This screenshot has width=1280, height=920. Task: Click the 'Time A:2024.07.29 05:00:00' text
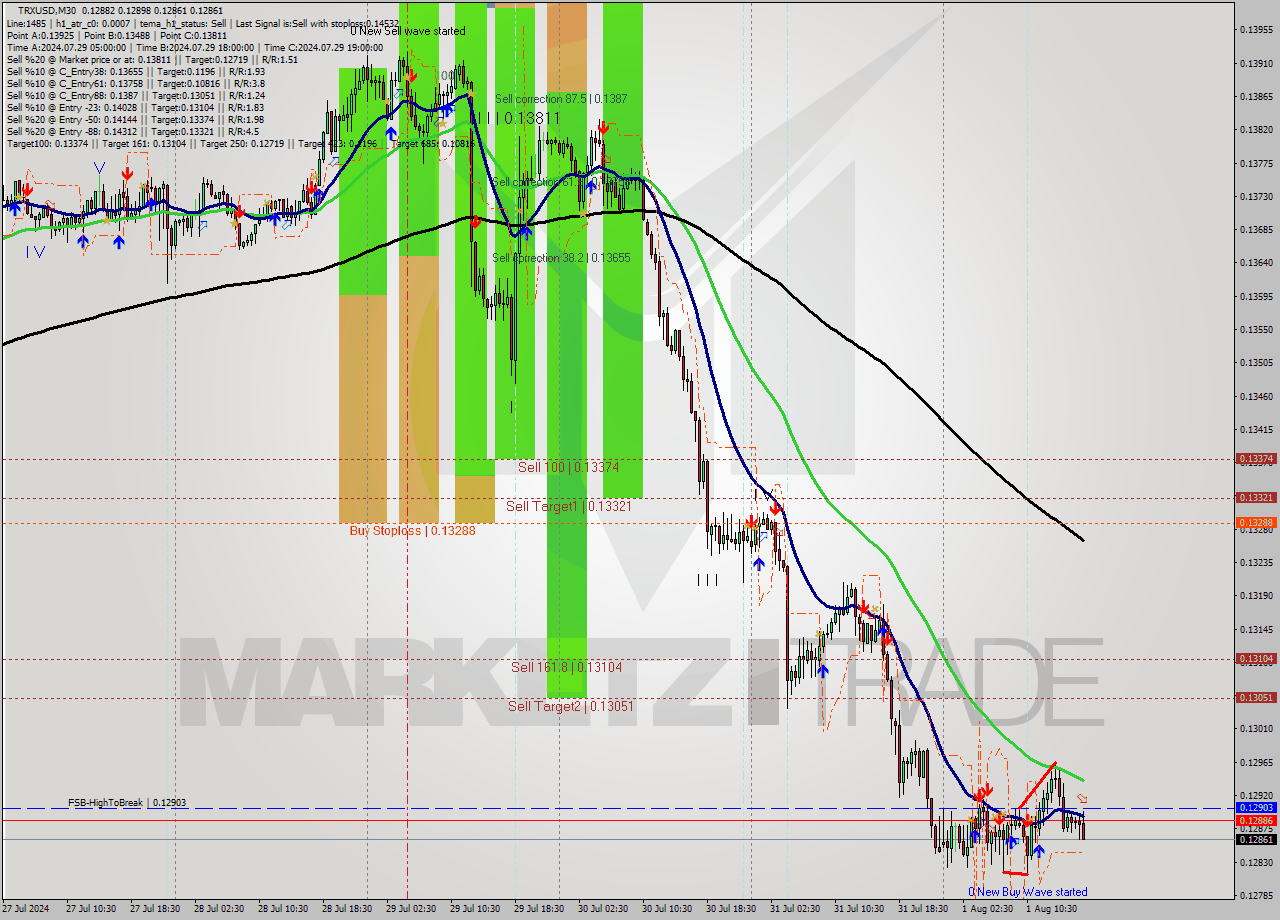tap(66, 48)
